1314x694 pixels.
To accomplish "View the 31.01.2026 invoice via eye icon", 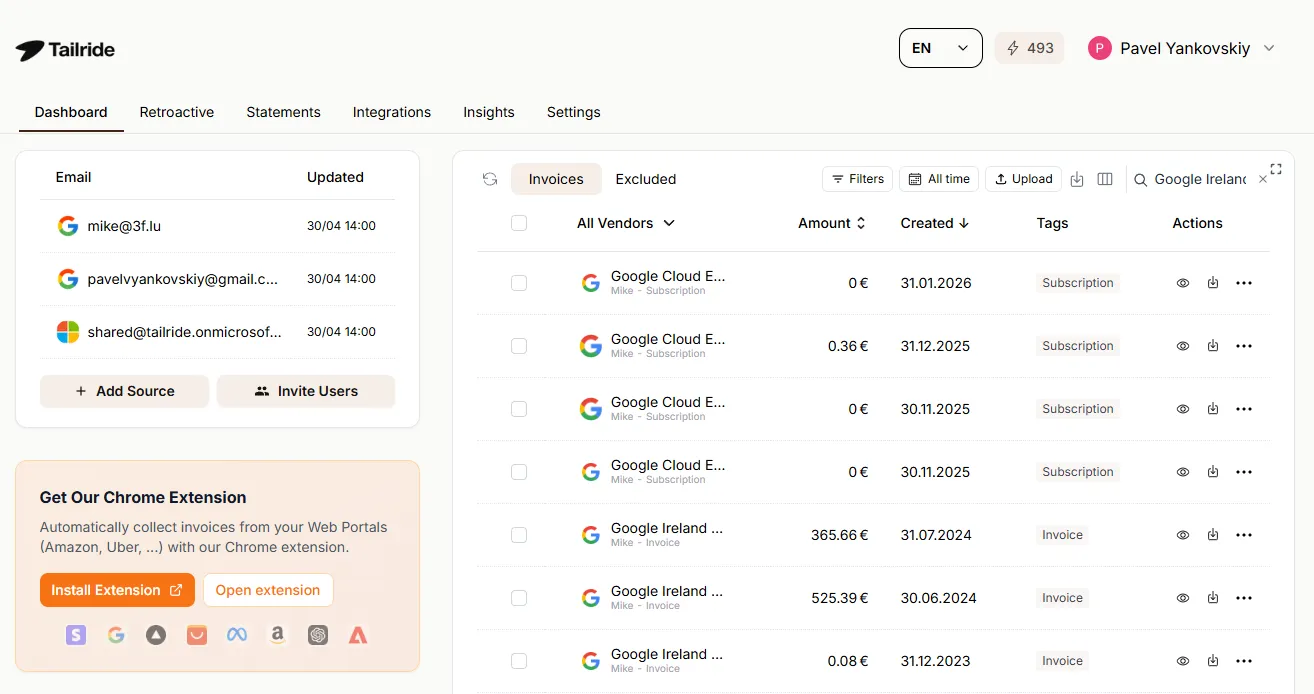I will tap(1183, 283).
